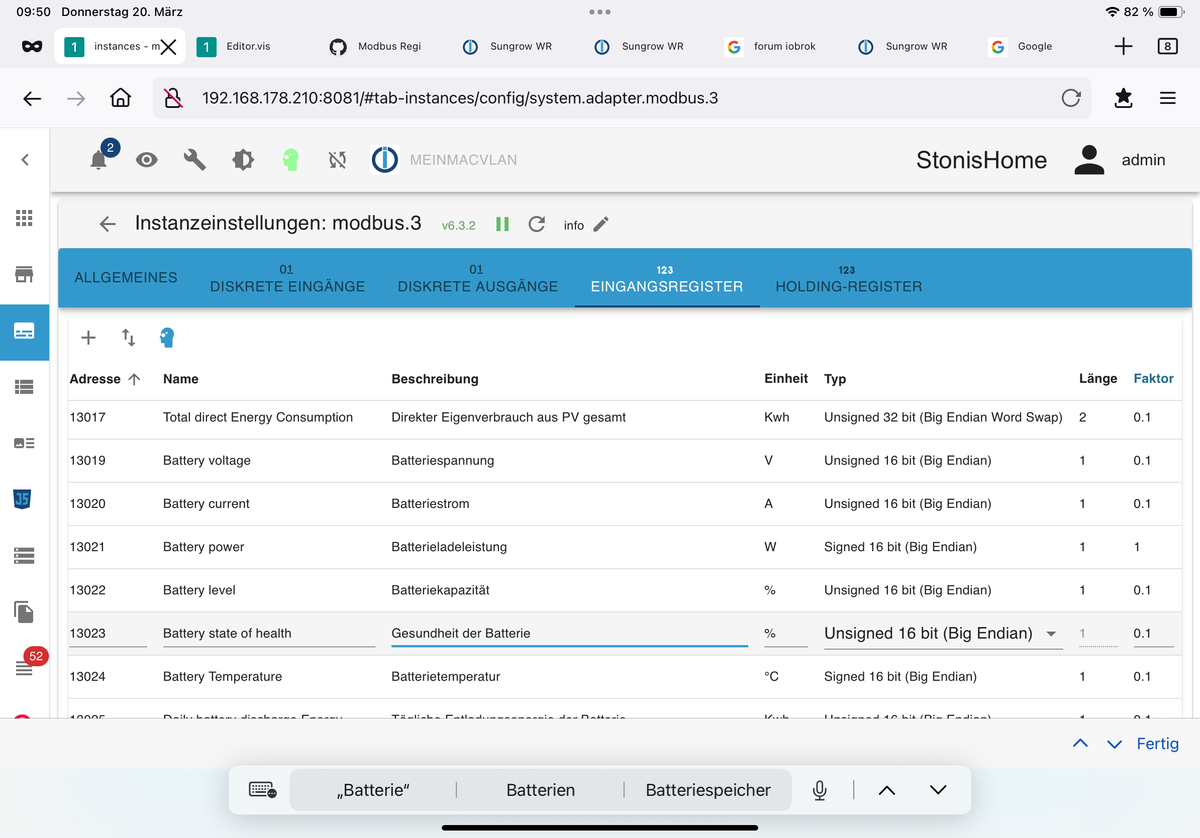Select the Eingangsregister tab

coord(667,278)
